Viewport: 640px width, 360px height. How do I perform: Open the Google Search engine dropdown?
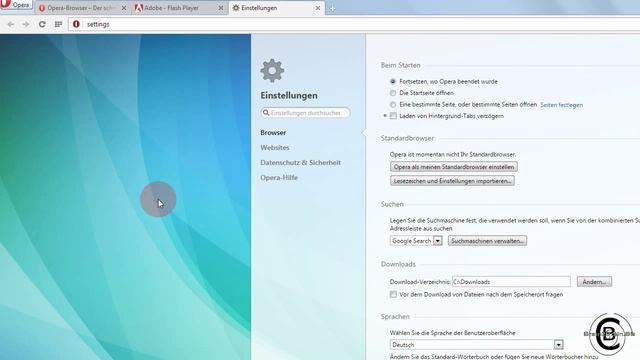(416, 241)
